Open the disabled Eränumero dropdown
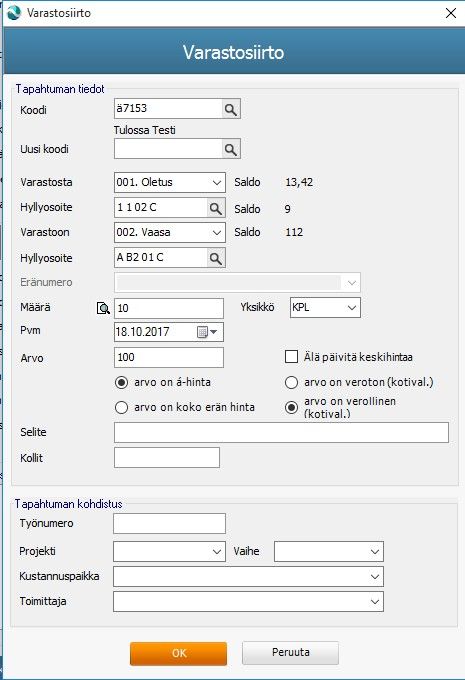This screenshot has height=680, width=465. [x=351, y=283]
